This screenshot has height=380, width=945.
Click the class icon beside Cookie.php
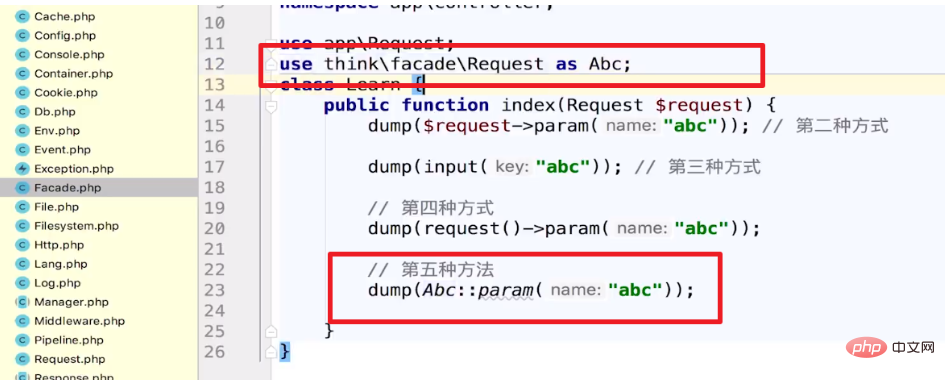point(22,93)
